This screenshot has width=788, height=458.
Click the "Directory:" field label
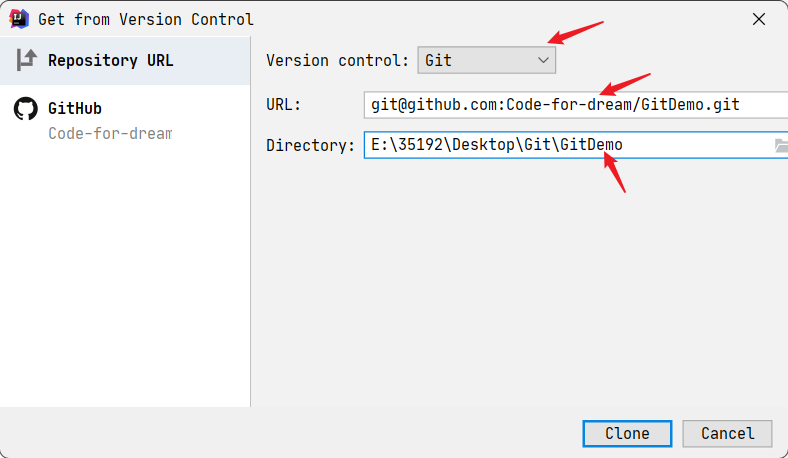[x=310, y=145]
